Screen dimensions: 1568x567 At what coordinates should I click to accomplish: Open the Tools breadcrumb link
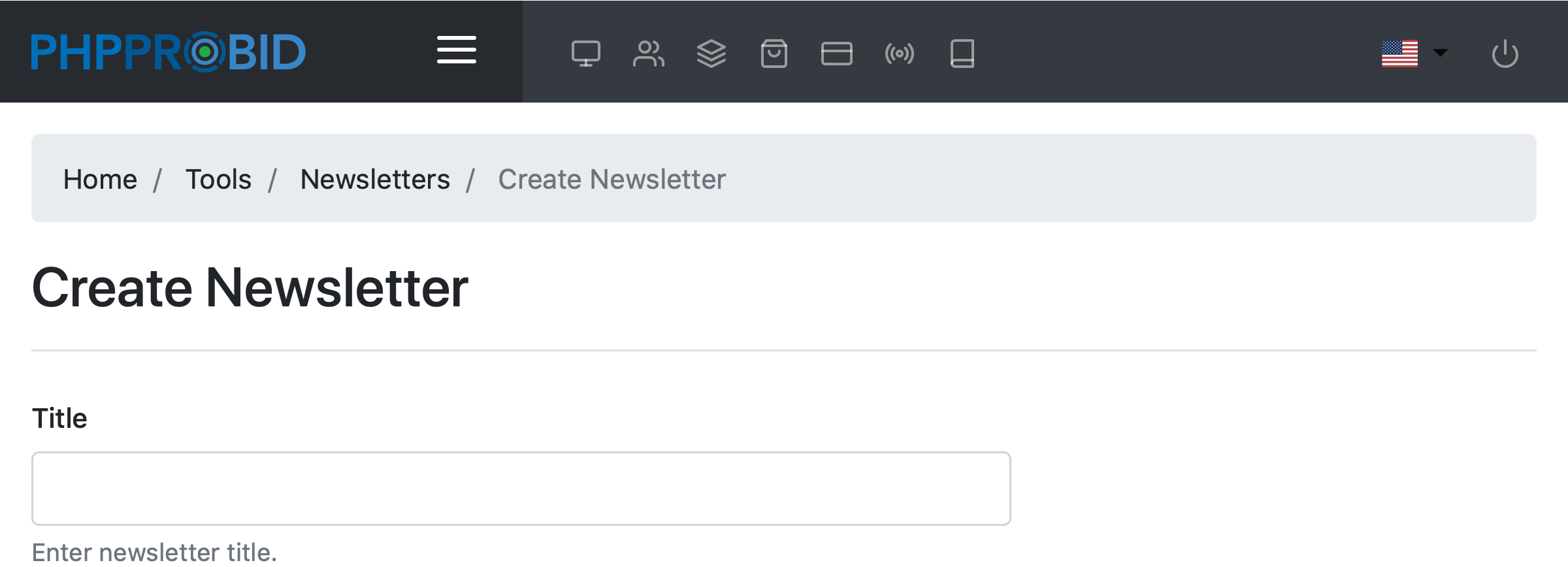[x=218, y=179]
